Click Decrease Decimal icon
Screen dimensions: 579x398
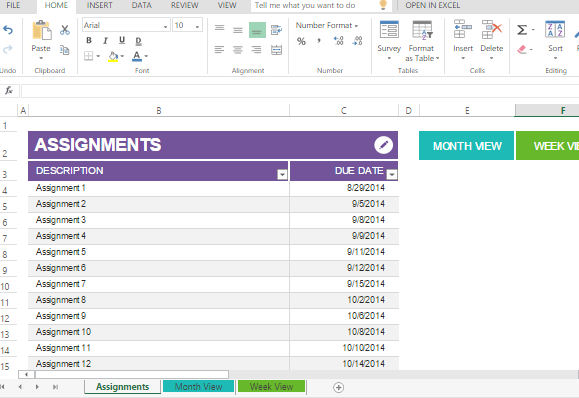pyautogui.click(x=357, y=41)
